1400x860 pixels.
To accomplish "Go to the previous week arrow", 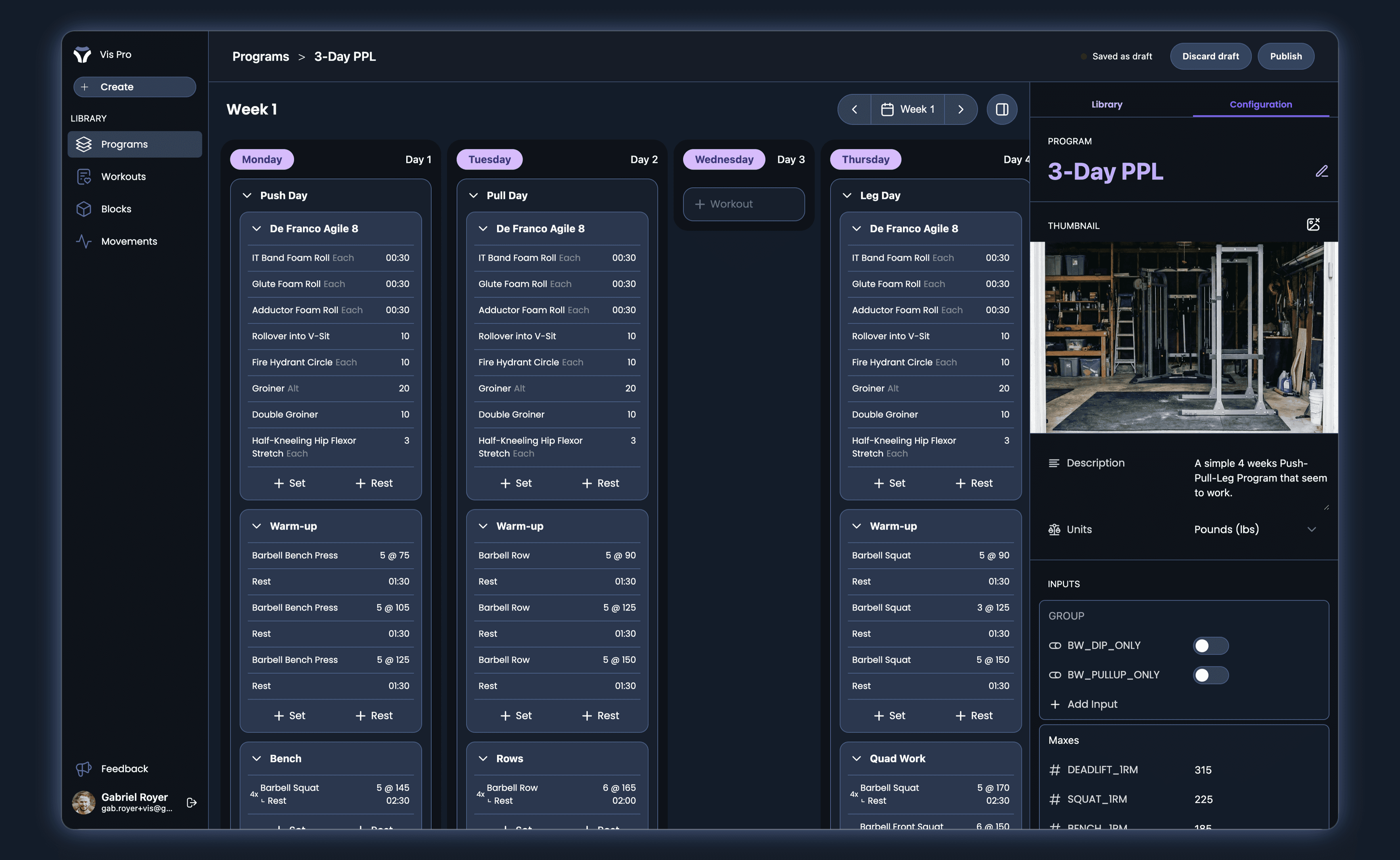I will coord(855,109).
